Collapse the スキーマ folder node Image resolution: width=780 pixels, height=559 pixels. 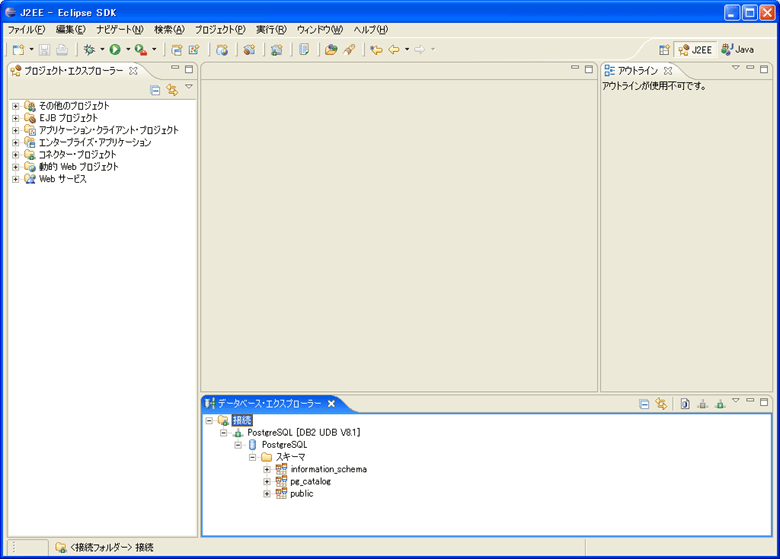tap(253, 457)
